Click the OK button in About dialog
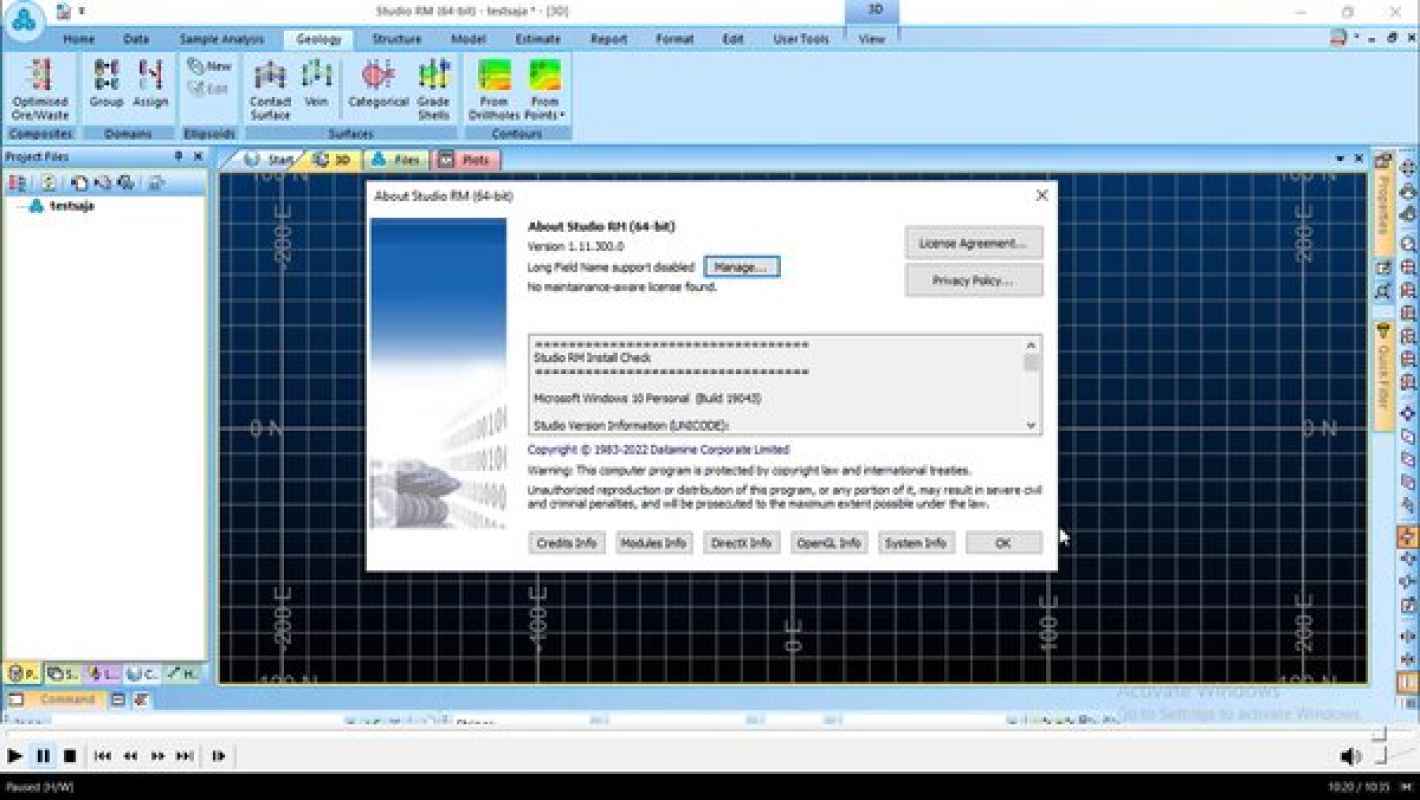Screen dimensions: 1420x800 point(1004,543)
